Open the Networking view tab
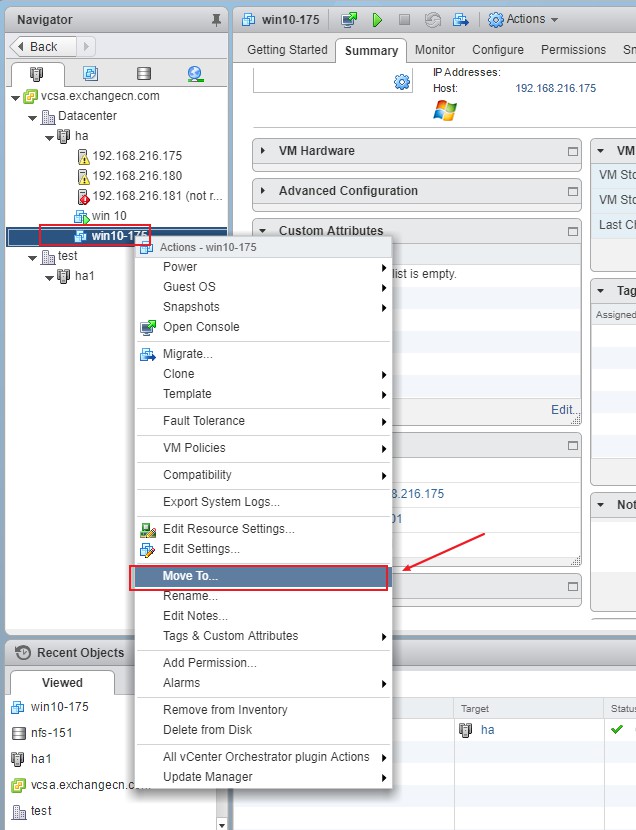 (195, 74)
